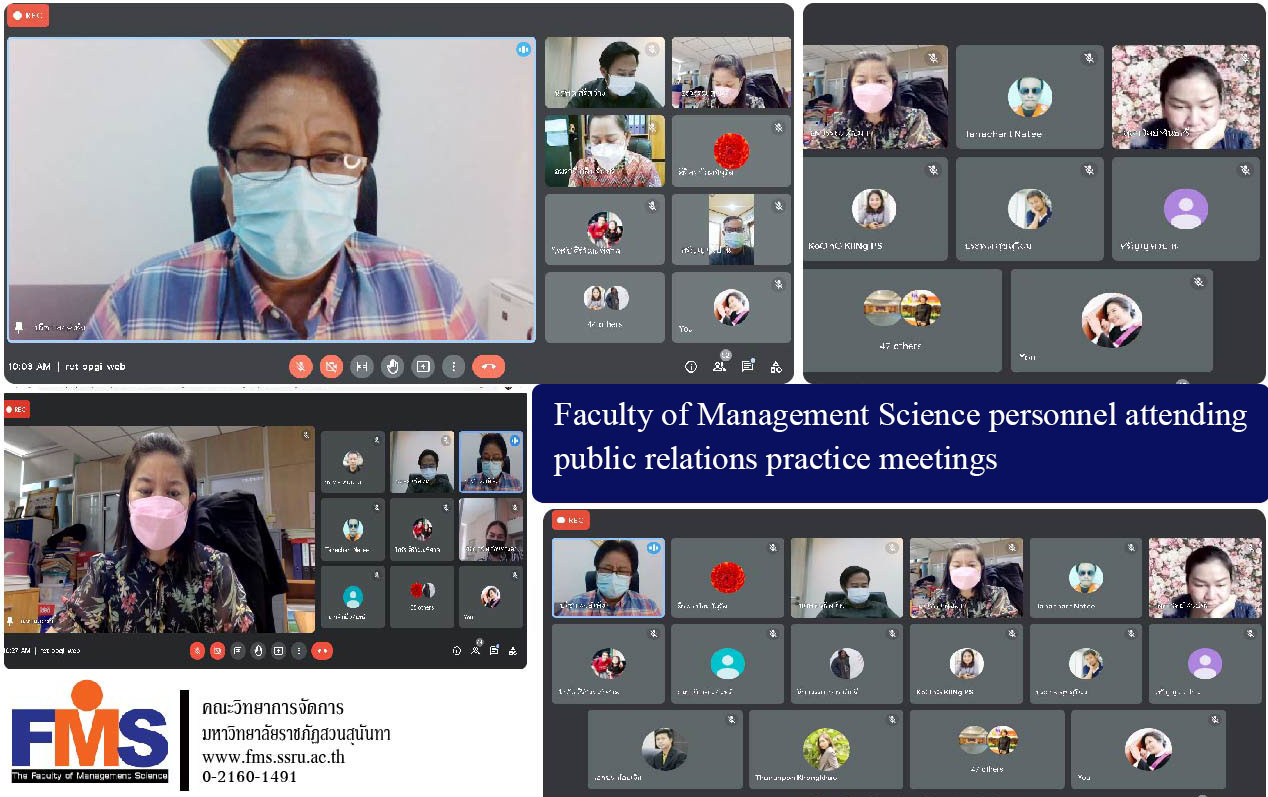
Task: Open meeting details info icon in 10:09 AM meeting
Action: (690, 367)
